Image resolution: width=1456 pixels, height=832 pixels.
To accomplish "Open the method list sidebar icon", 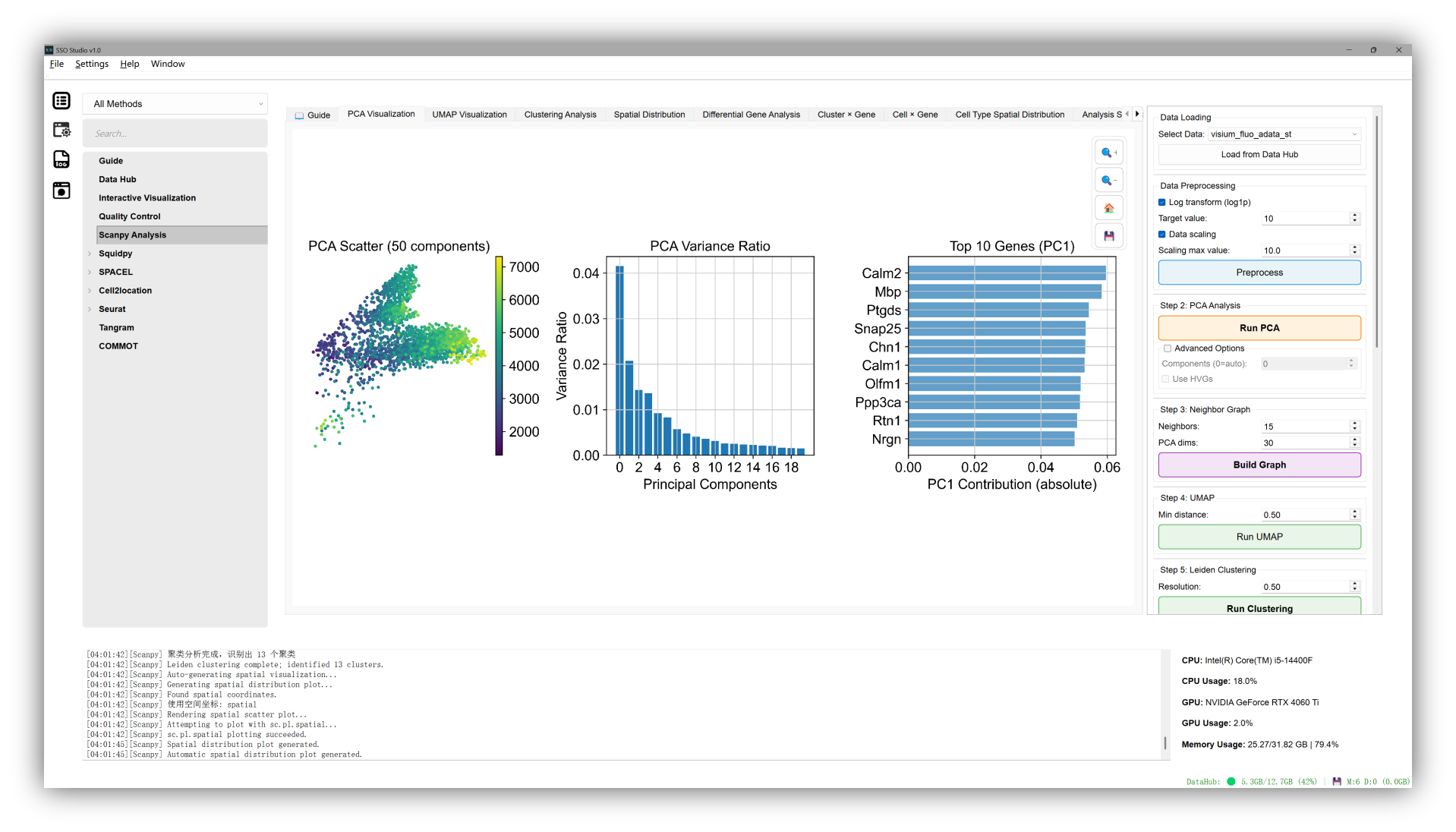I will pos(61,101).
